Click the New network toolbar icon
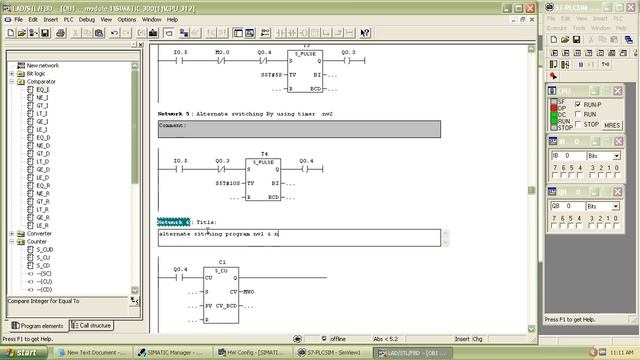This screenshot has height=360, width=640. point(265,33)
